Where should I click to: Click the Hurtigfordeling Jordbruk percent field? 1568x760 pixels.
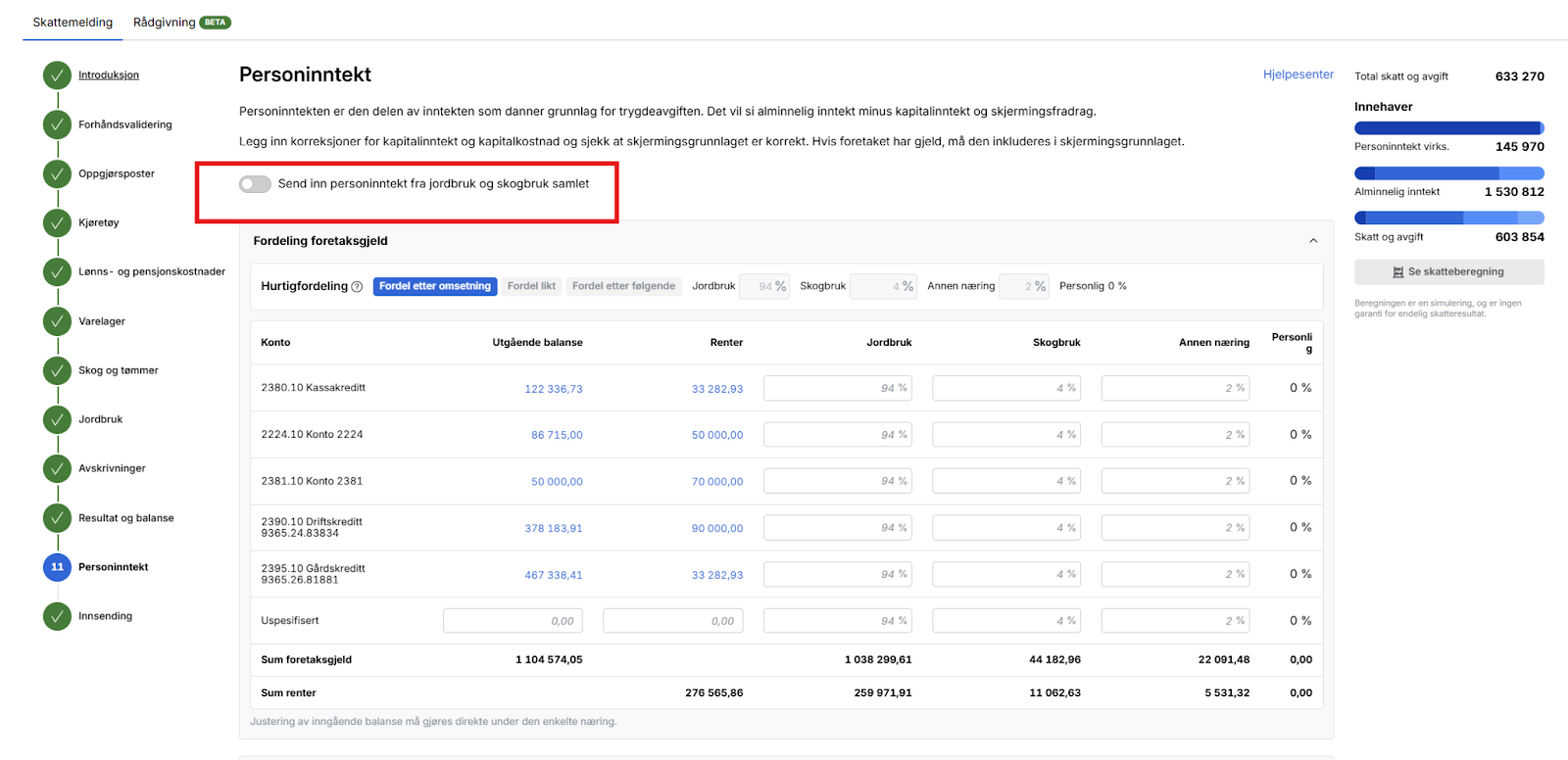pos(764,286)
